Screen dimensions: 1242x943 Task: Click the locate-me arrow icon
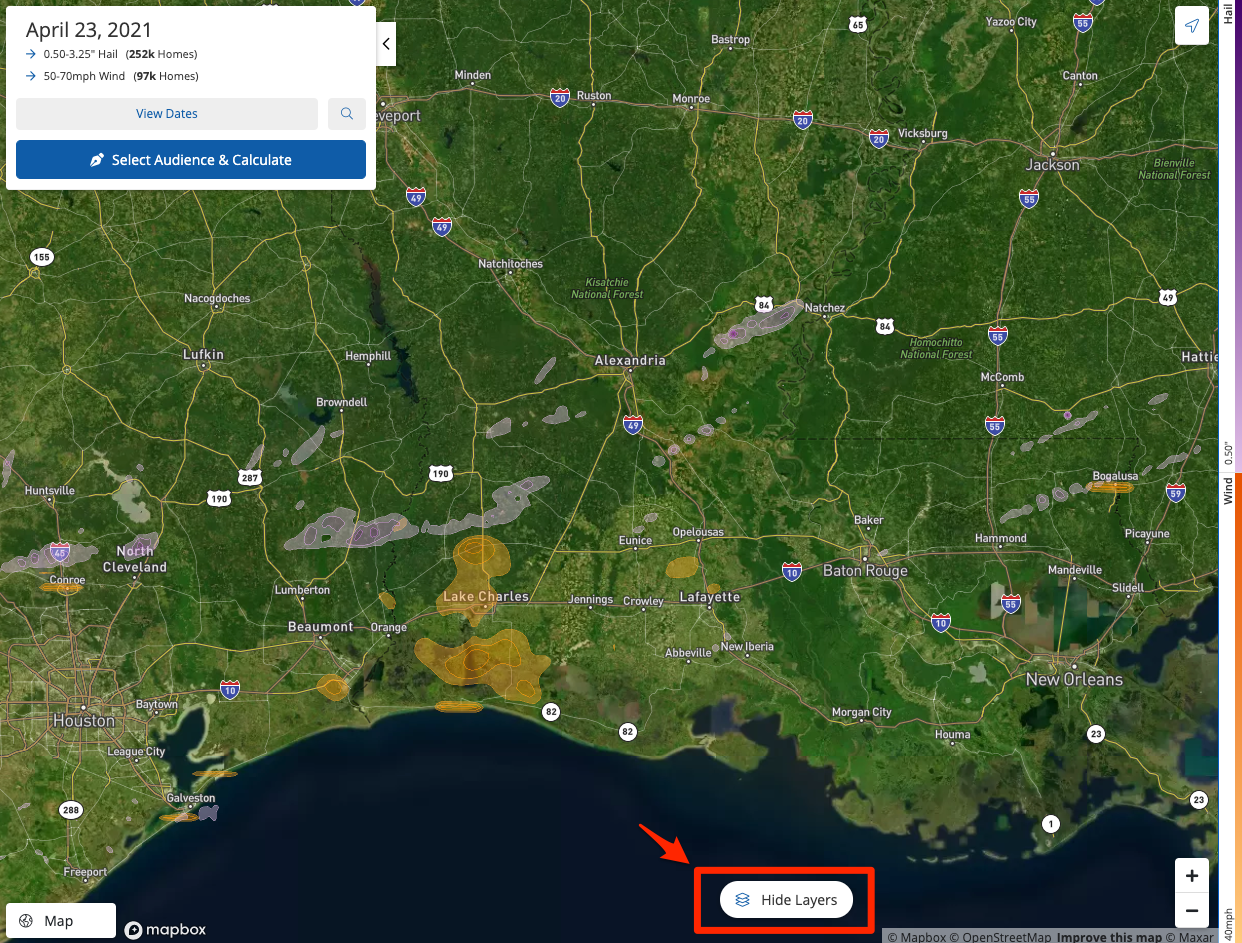[x=1191, y=27]
